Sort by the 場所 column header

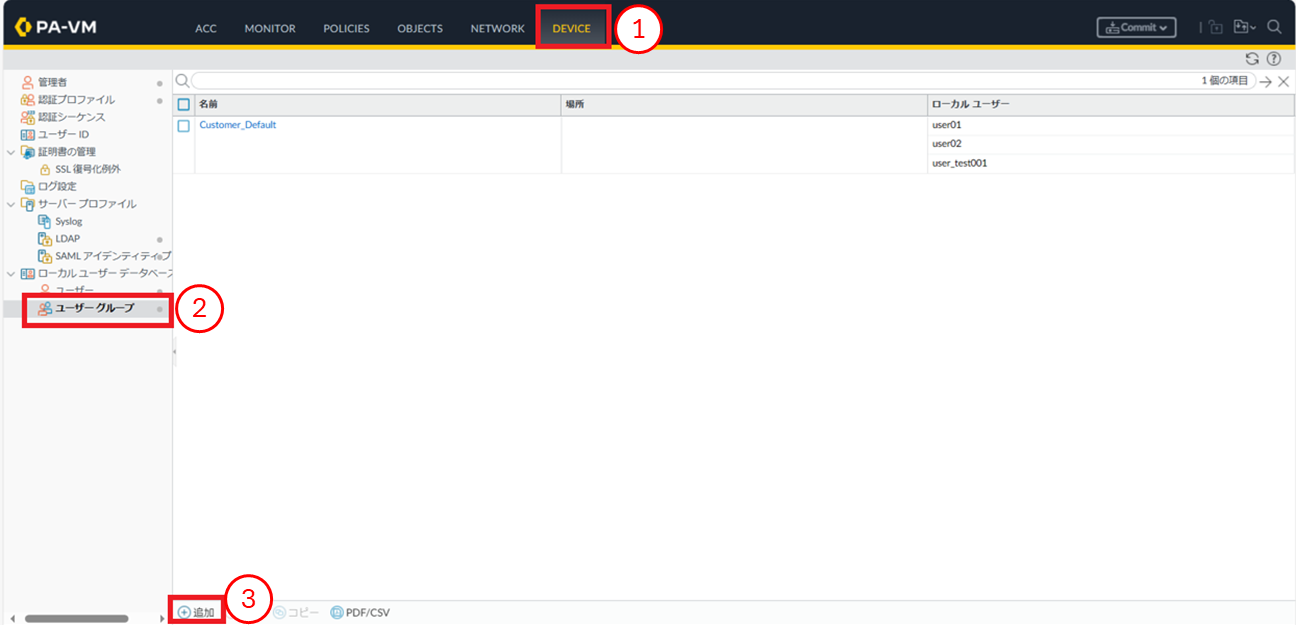click(744, 104)
